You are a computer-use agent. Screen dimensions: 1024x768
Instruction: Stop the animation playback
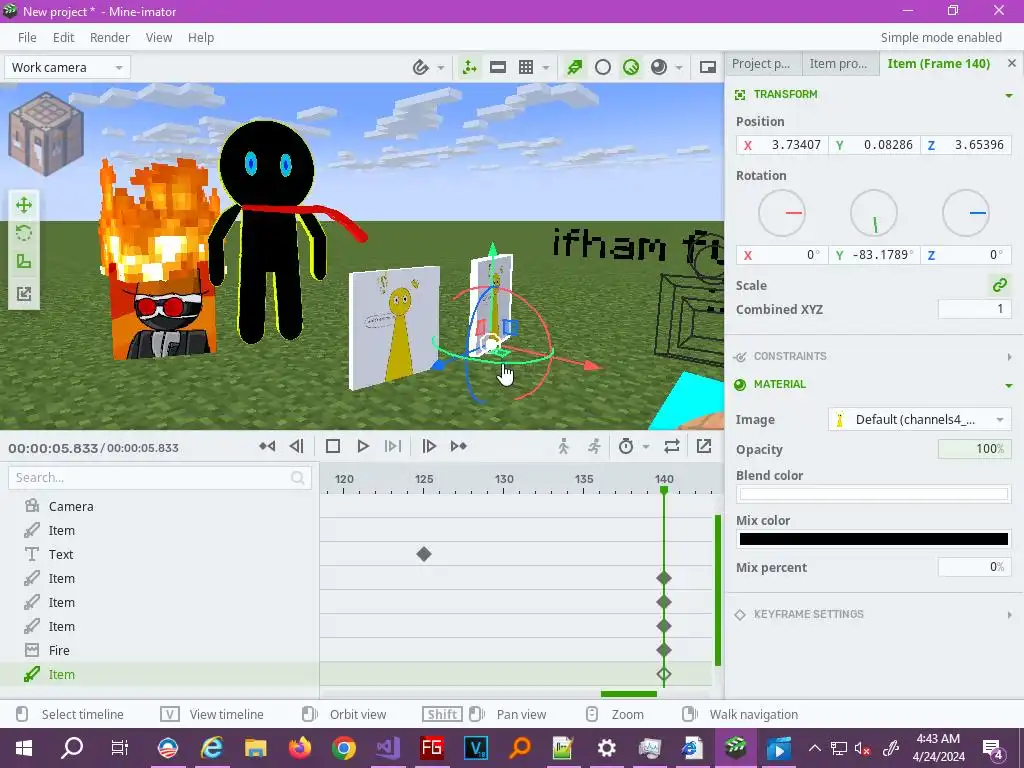(x=332, y=446)
